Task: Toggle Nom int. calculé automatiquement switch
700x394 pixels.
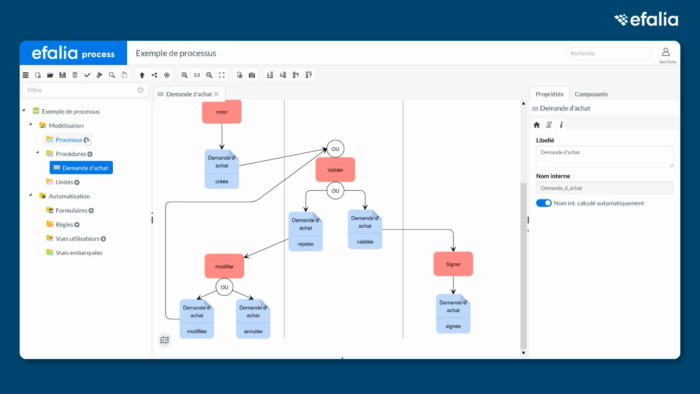Action: pos(544,203)
